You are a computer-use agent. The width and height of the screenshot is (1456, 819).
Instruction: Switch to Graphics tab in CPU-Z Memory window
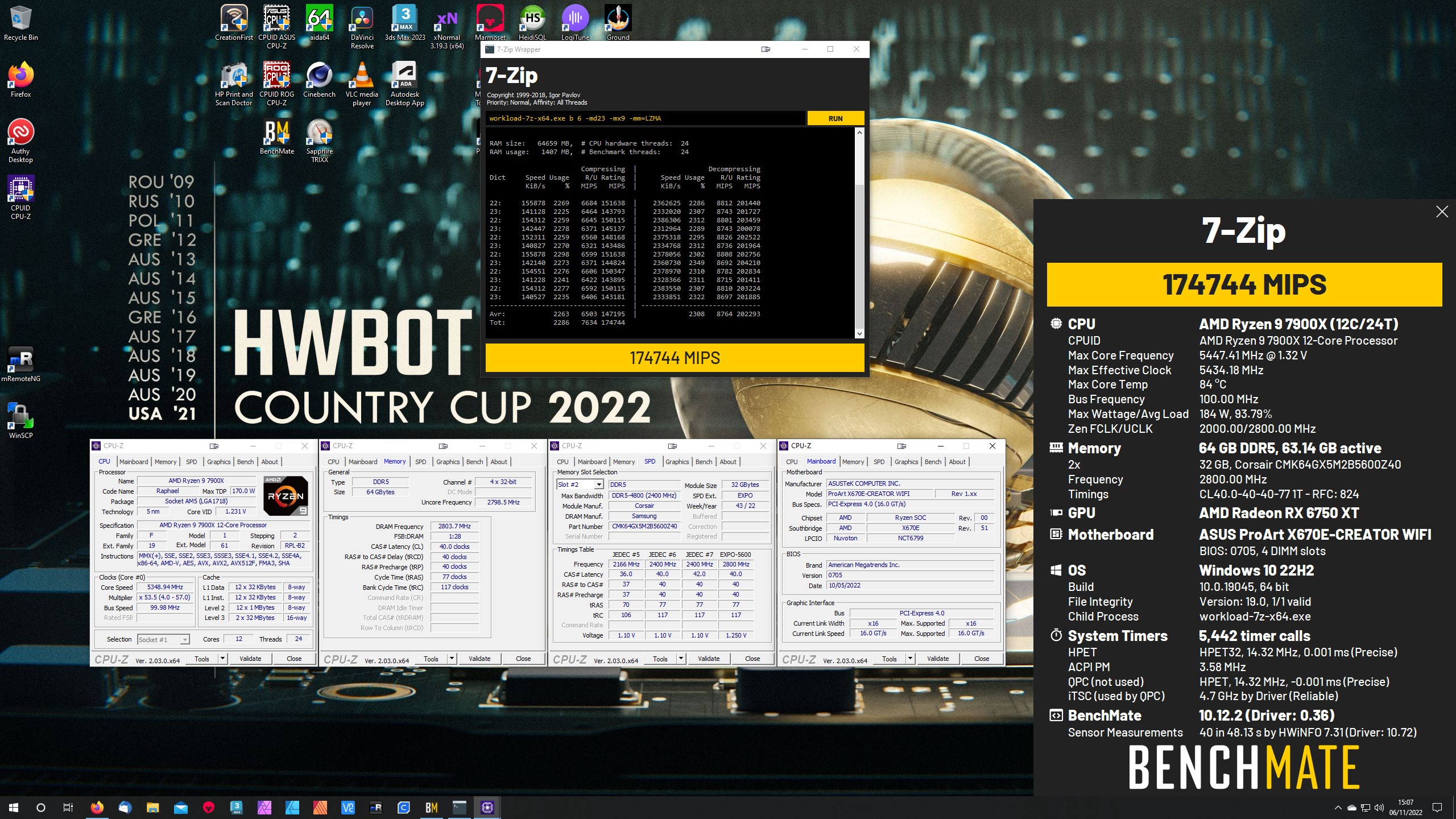(448, 462)
